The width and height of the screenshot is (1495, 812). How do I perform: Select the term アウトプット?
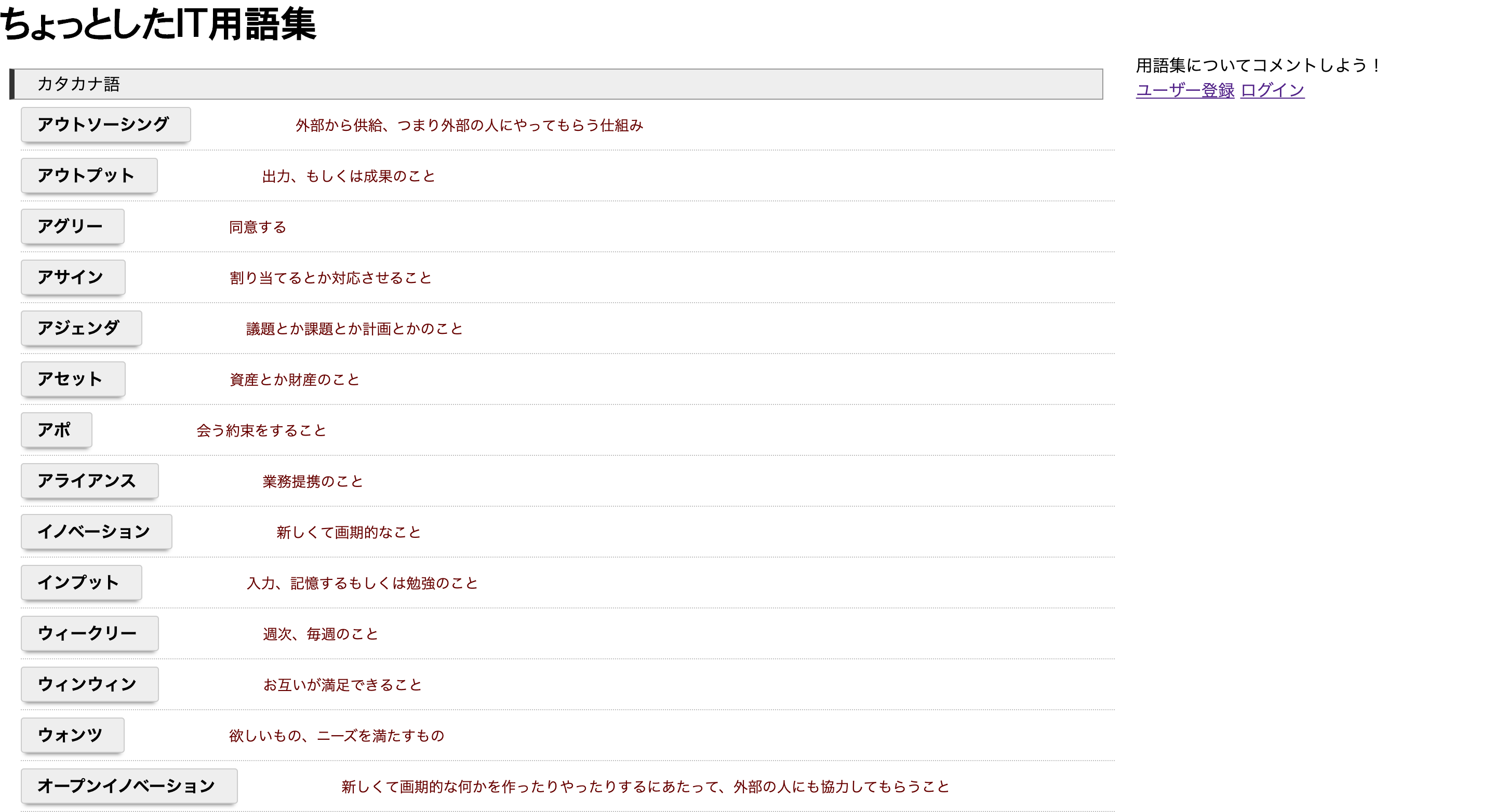(88, 175)
